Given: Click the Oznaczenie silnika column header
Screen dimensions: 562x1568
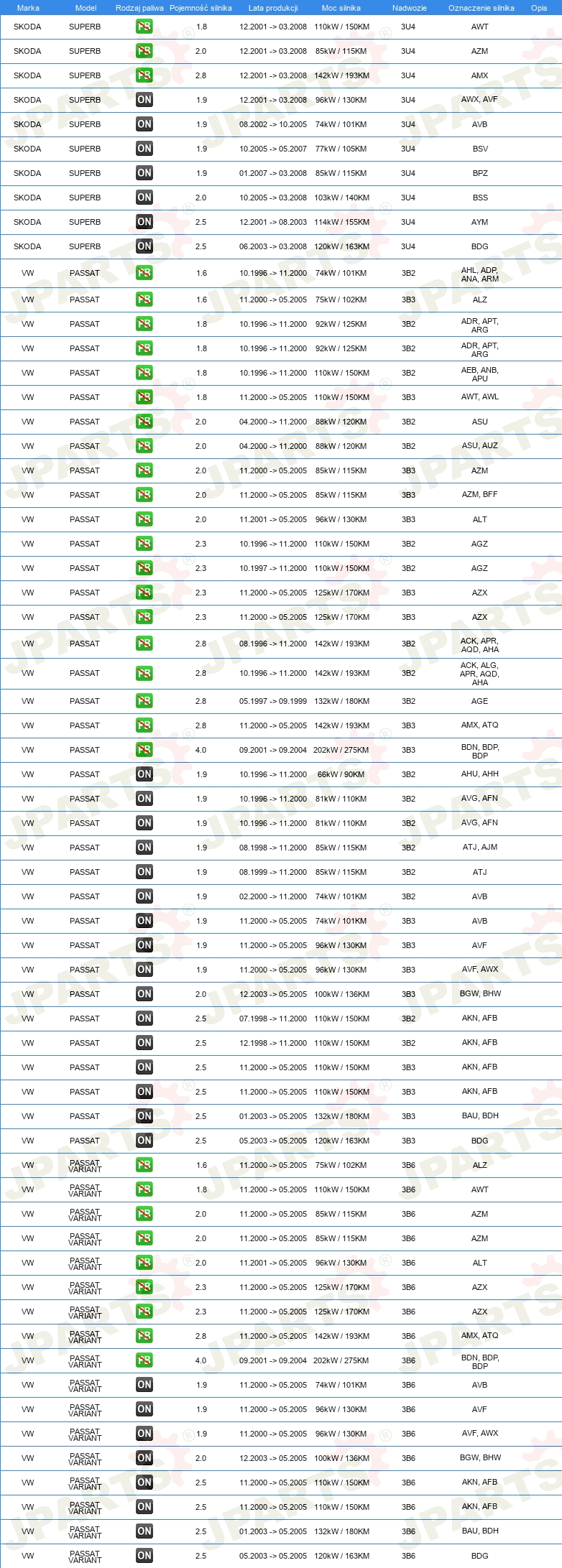Looking at the screenshot, I should point(482,8).
